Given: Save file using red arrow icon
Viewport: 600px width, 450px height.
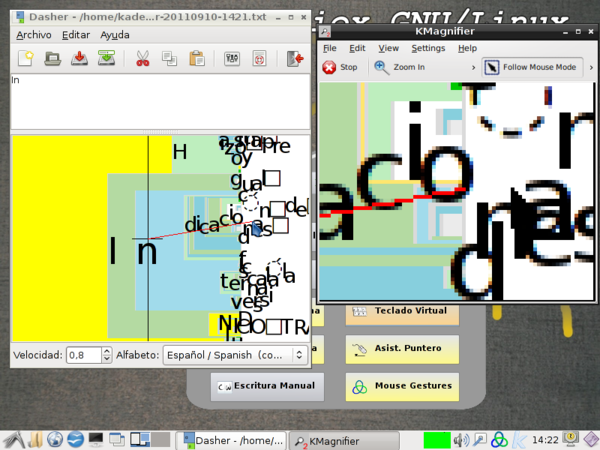Looking at the screenshot, I should [80, 59].
